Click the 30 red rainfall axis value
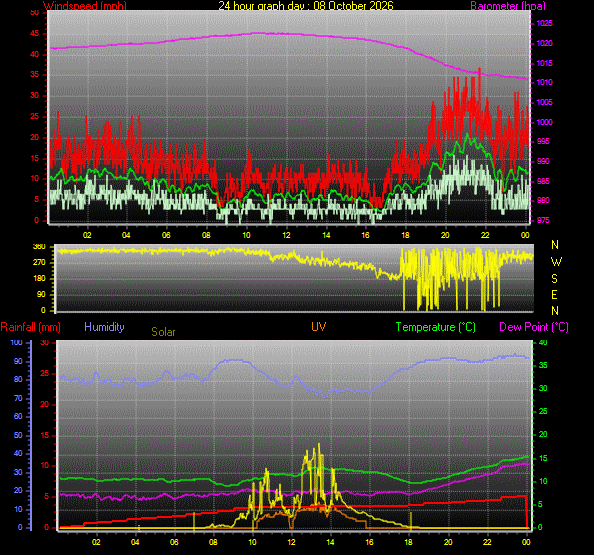 tap(45, 342)
